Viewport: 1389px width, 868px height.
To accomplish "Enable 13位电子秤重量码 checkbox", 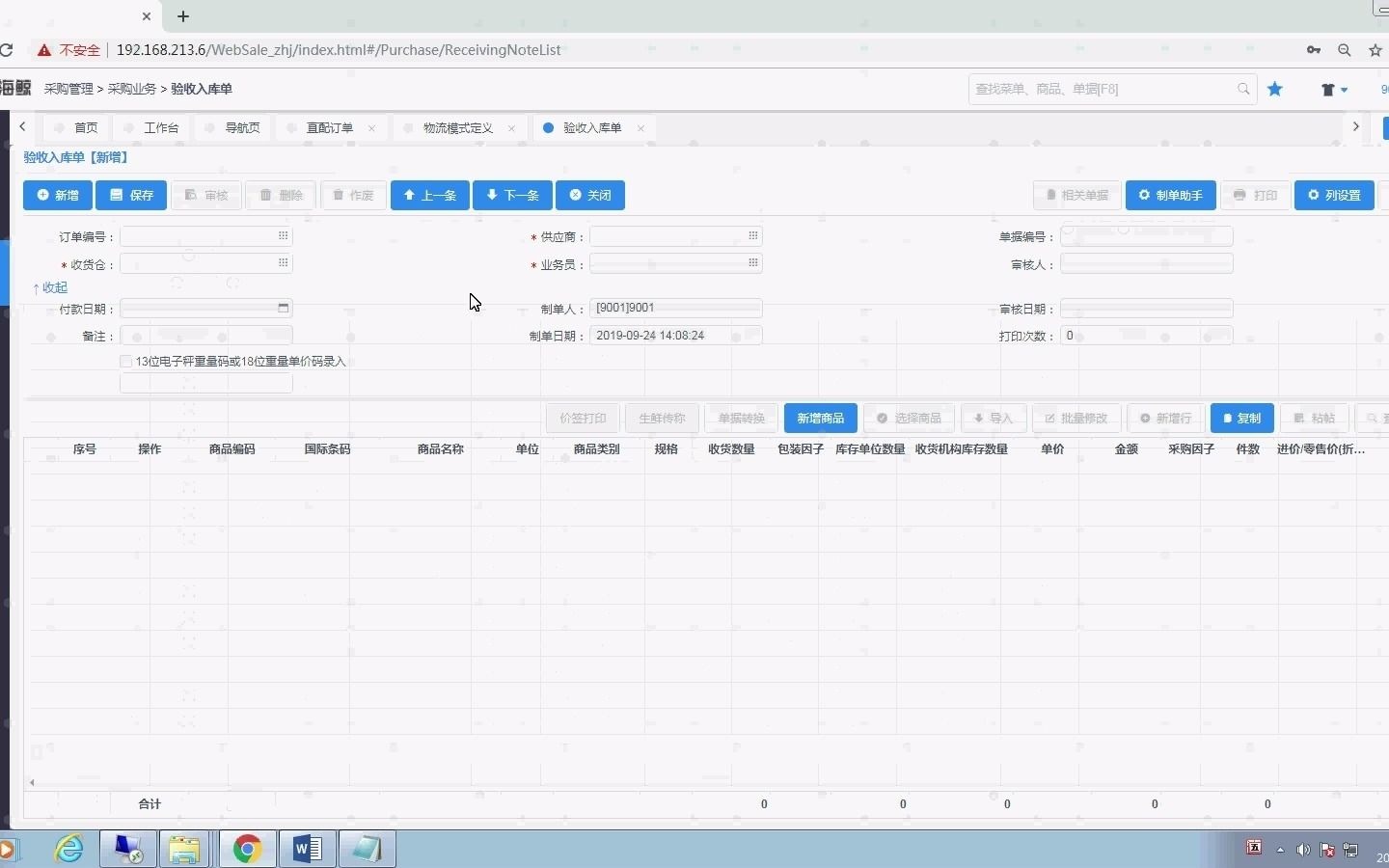I will [126, 361].
